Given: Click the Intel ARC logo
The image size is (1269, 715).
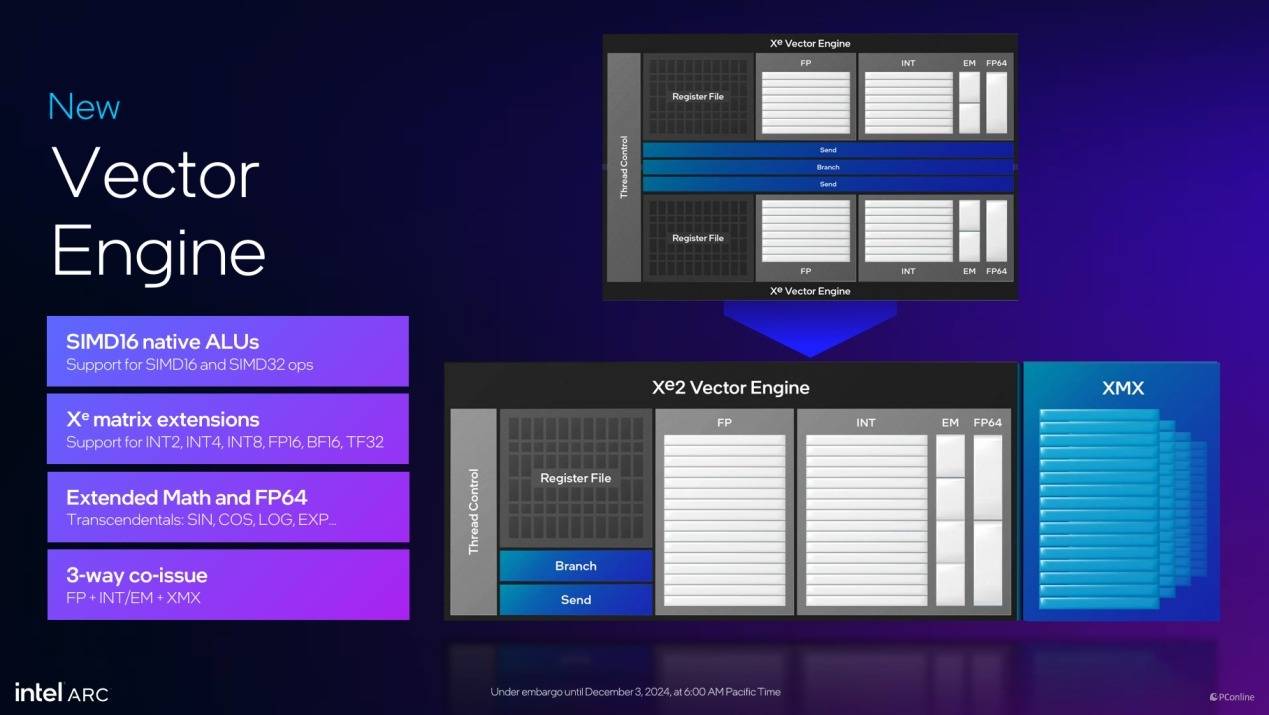Looking at the screenshot, I should click(x=61, y=692).
